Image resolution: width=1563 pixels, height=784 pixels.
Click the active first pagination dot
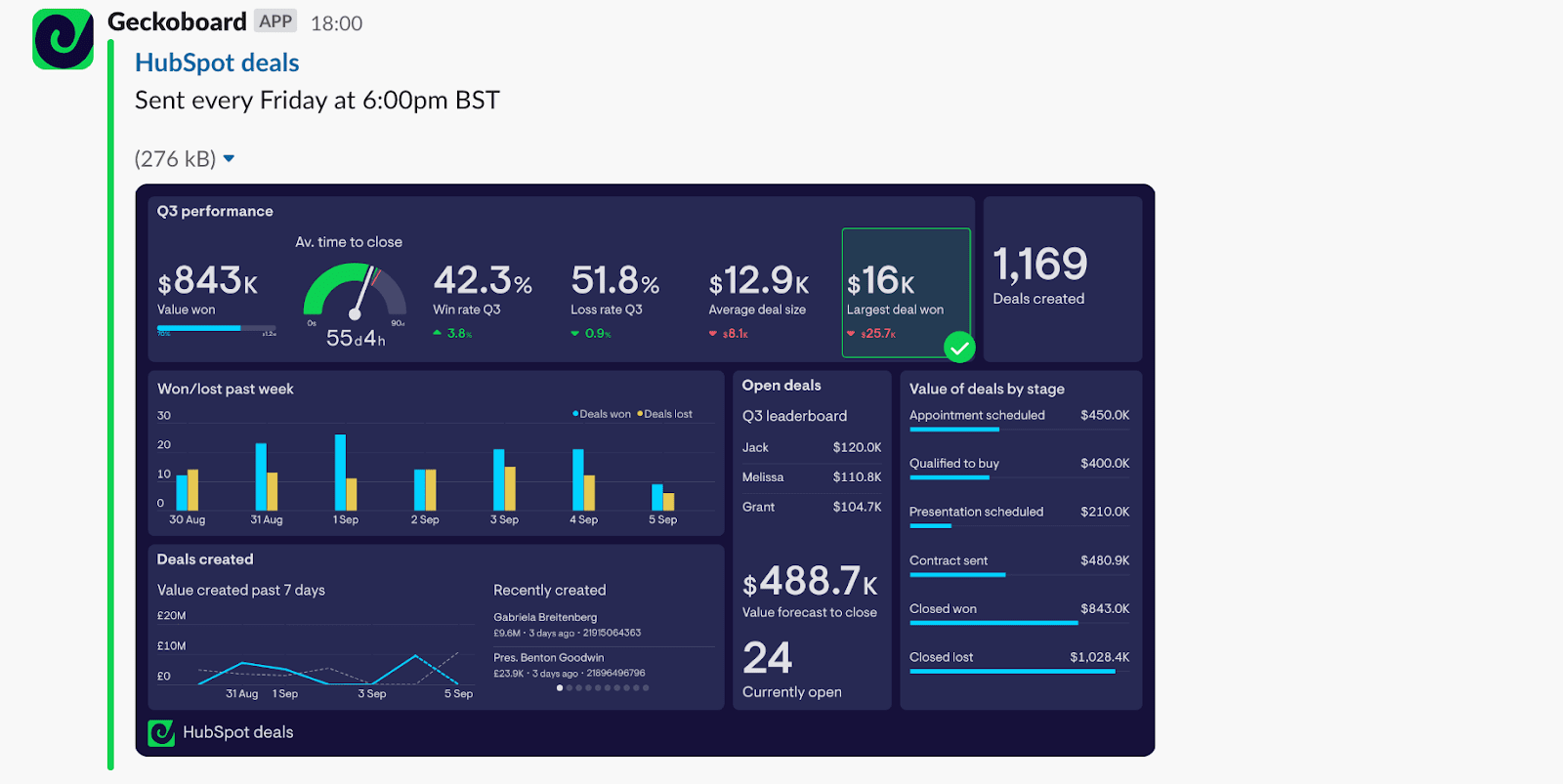click(x=560, y=688)
